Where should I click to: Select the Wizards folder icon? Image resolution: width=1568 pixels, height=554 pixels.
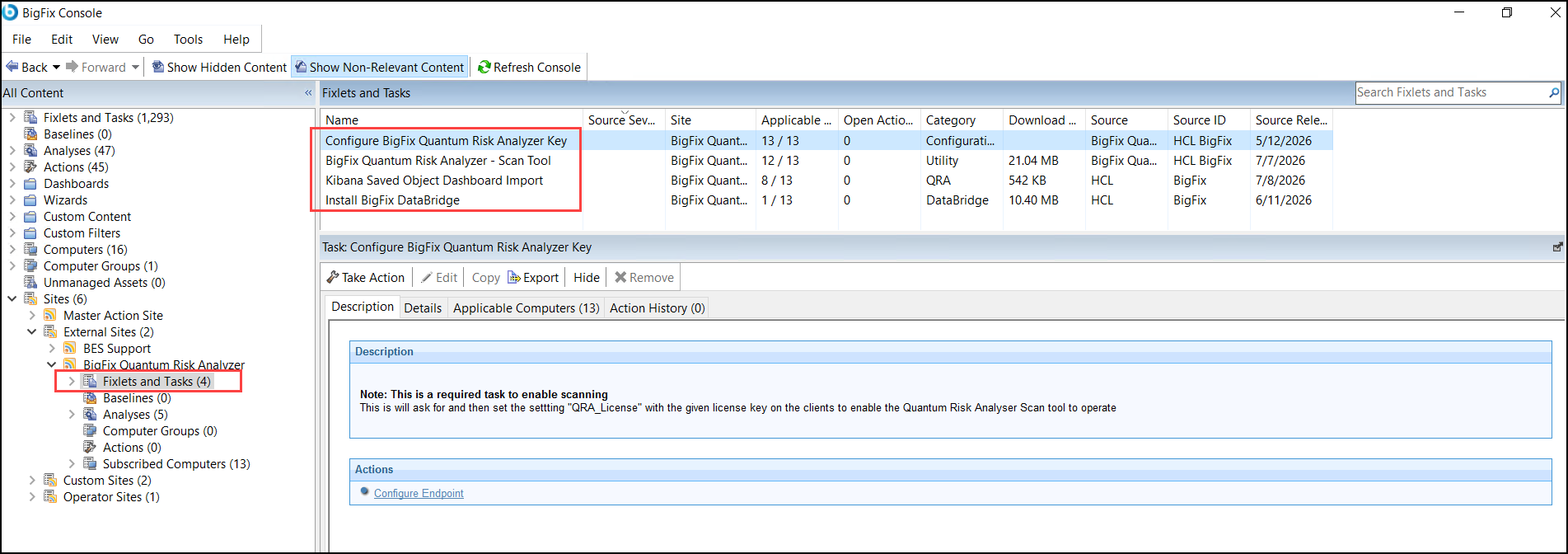coord(30,200)
